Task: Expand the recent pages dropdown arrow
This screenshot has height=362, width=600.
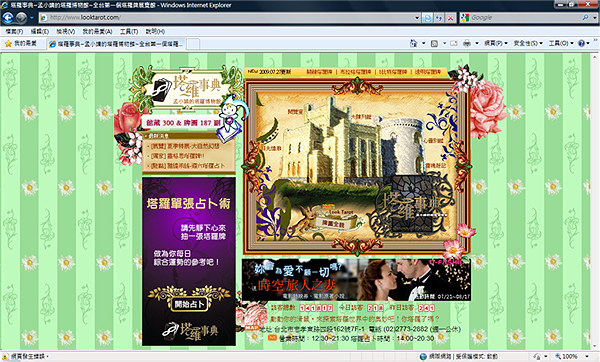Action: point(32,18)
